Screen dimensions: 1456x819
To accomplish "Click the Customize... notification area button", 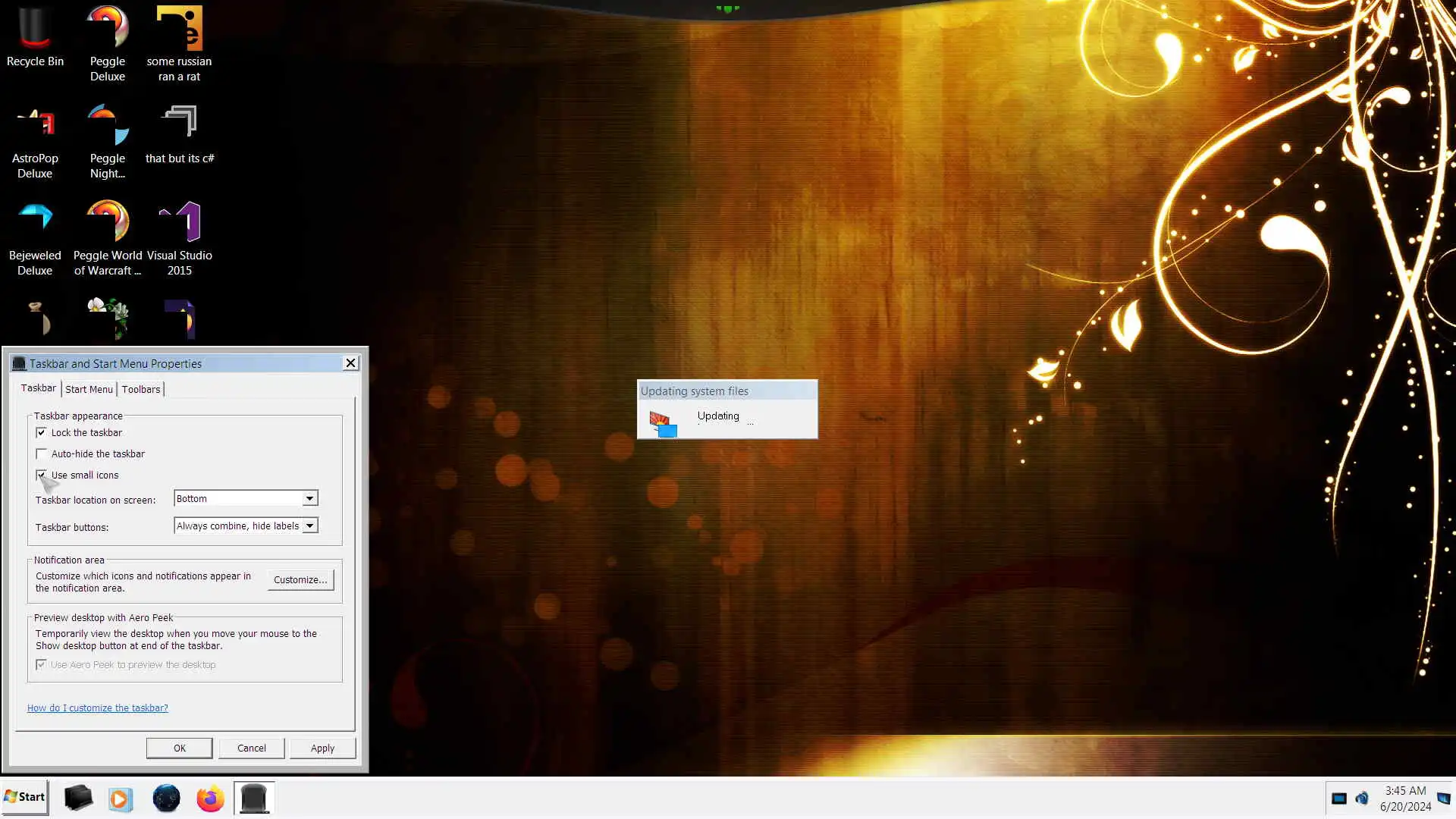I will [300, 580].
